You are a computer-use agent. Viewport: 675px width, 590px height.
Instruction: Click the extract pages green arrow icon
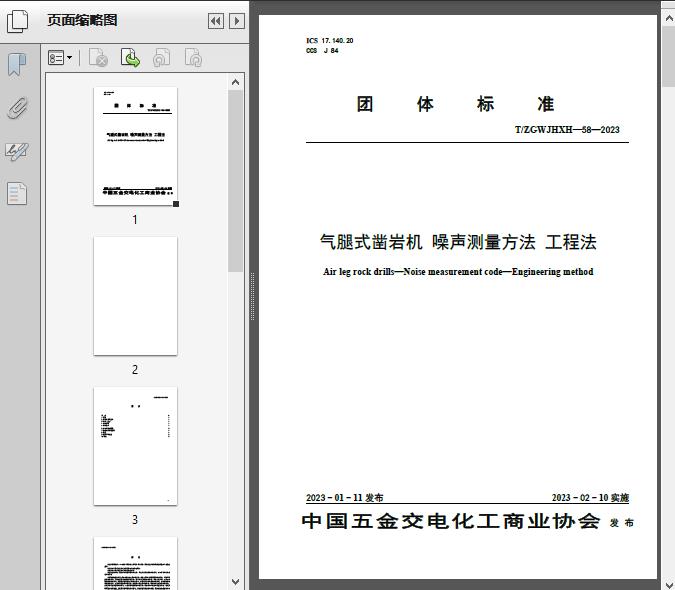(x=130, y=58)
